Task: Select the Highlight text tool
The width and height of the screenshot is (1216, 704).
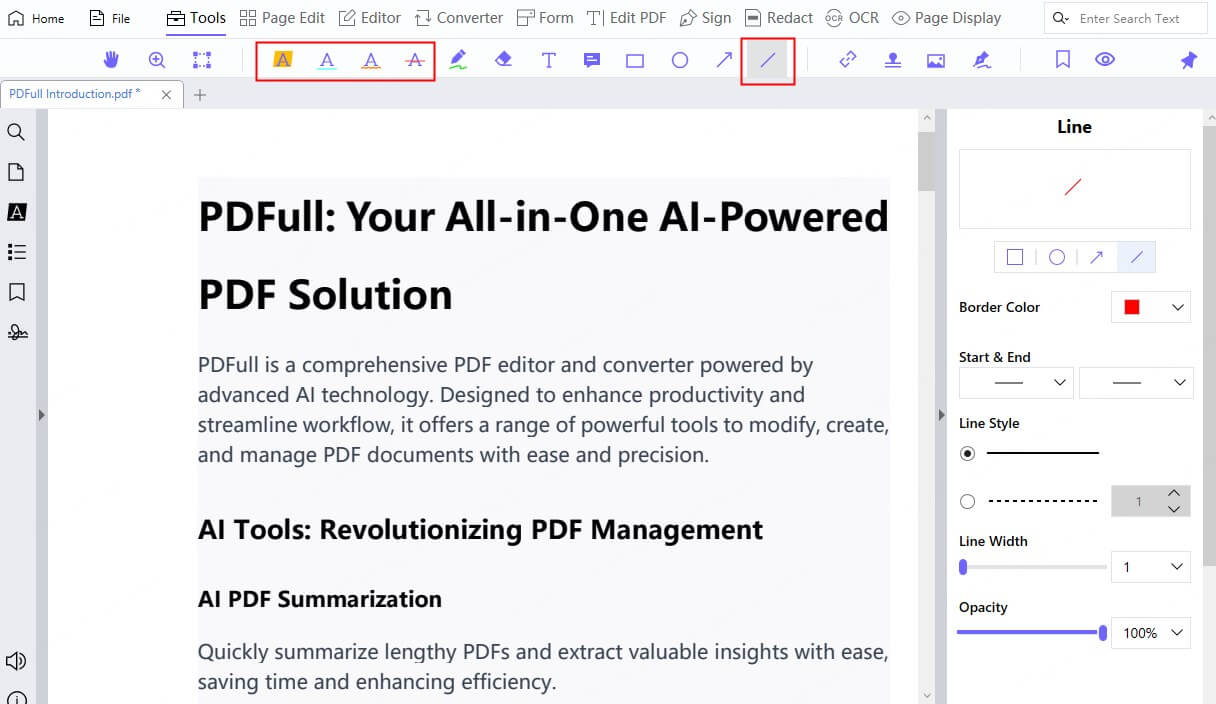Action: 283,59
